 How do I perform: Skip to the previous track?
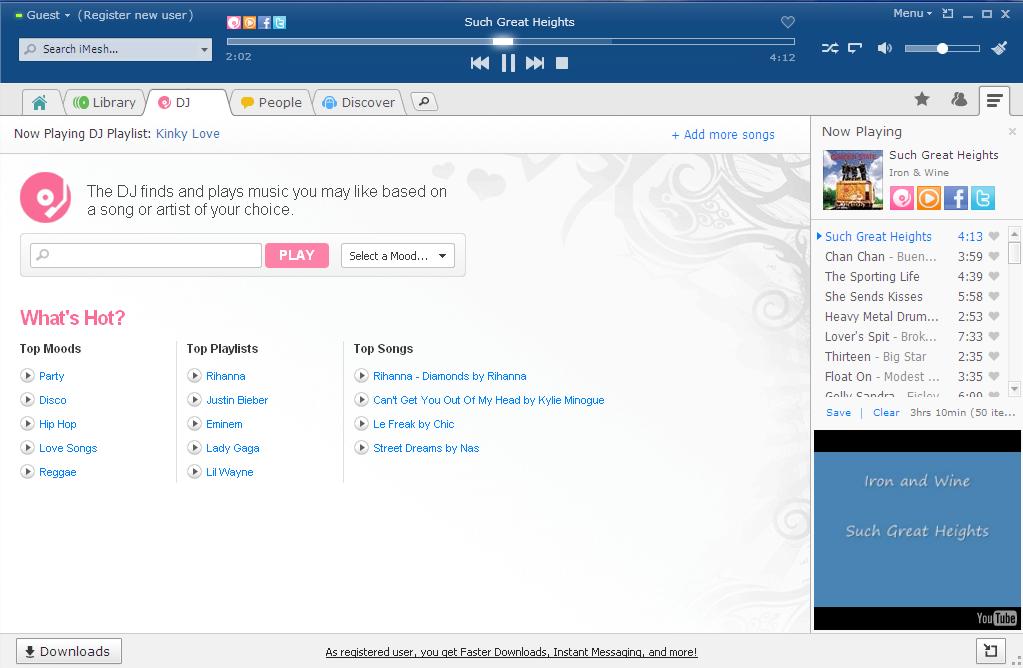point(480,63)
